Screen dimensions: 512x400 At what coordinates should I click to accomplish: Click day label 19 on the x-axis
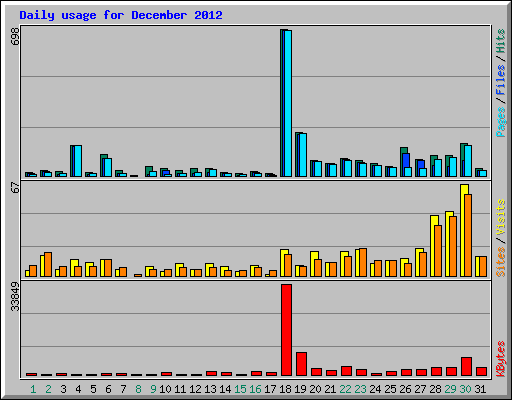pos(300,389)
